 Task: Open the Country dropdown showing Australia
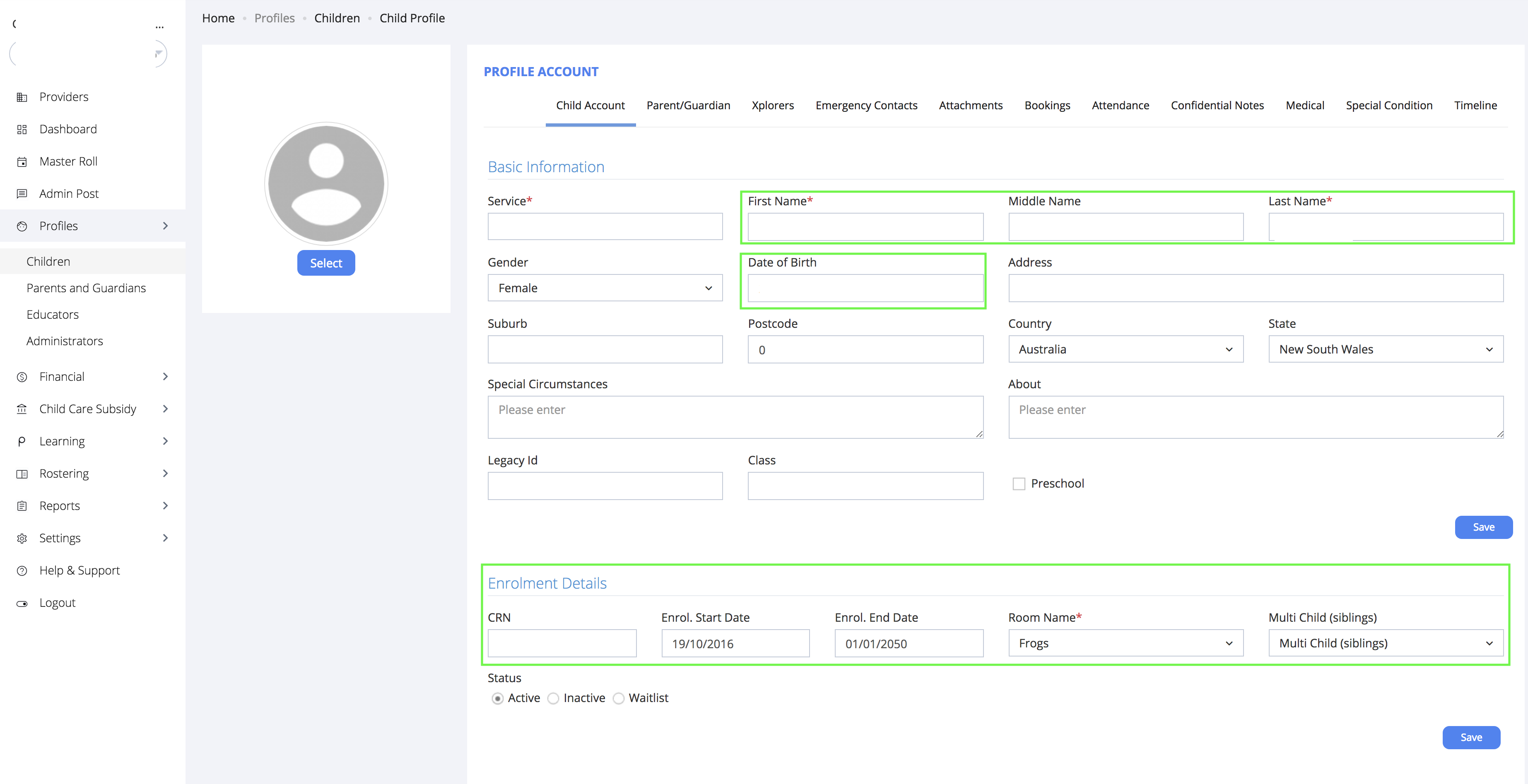[x=1125, y=349]
